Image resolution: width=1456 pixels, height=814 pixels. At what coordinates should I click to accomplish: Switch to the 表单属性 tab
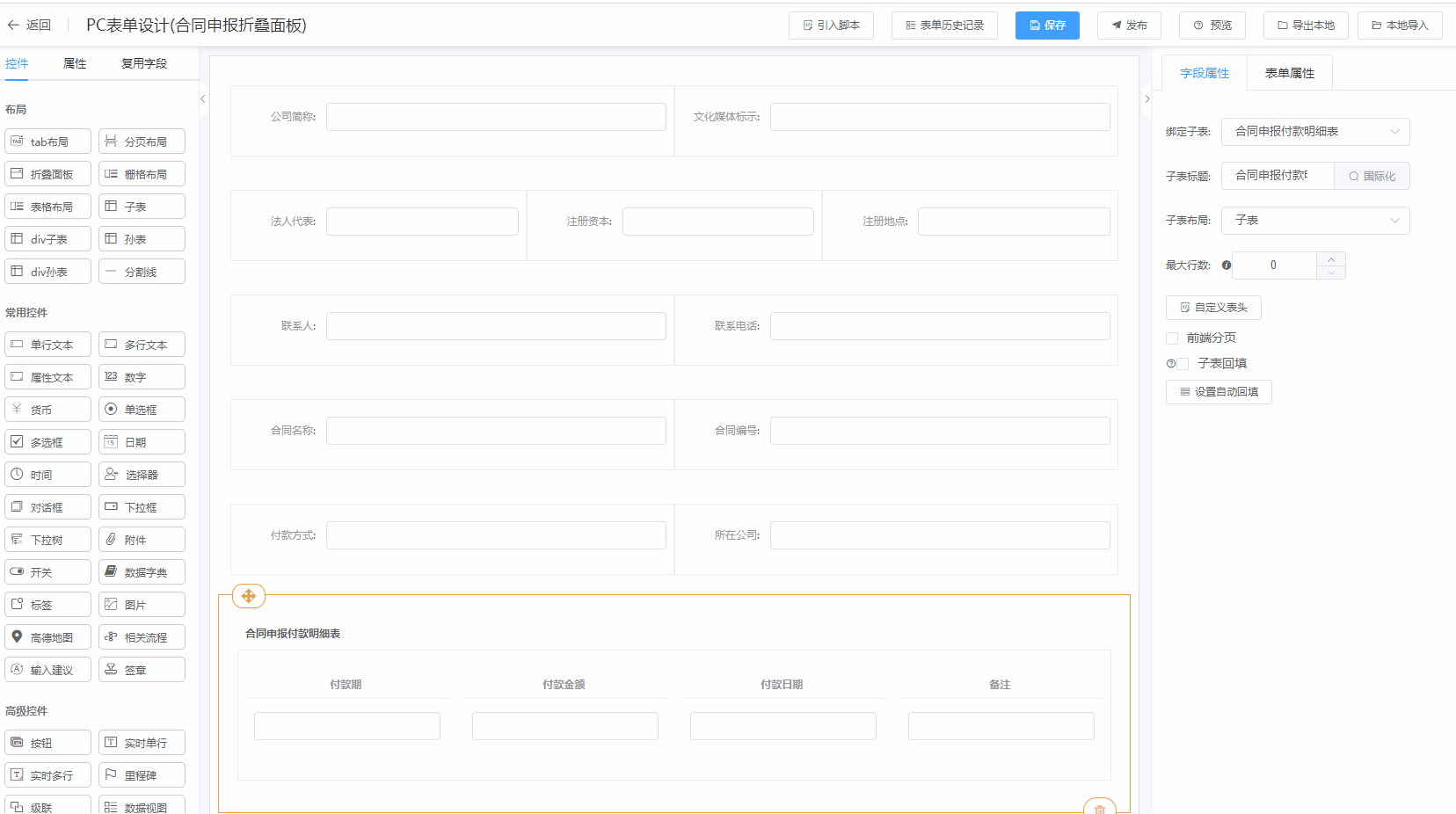point(1289,73)
